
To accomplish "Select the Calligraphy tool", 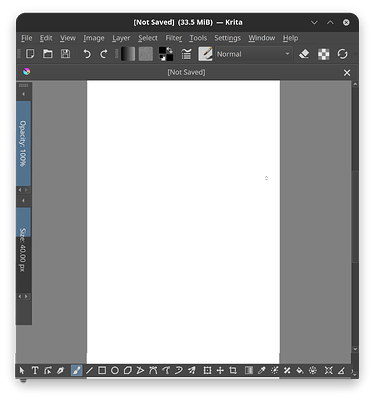I will pos(60,370).
